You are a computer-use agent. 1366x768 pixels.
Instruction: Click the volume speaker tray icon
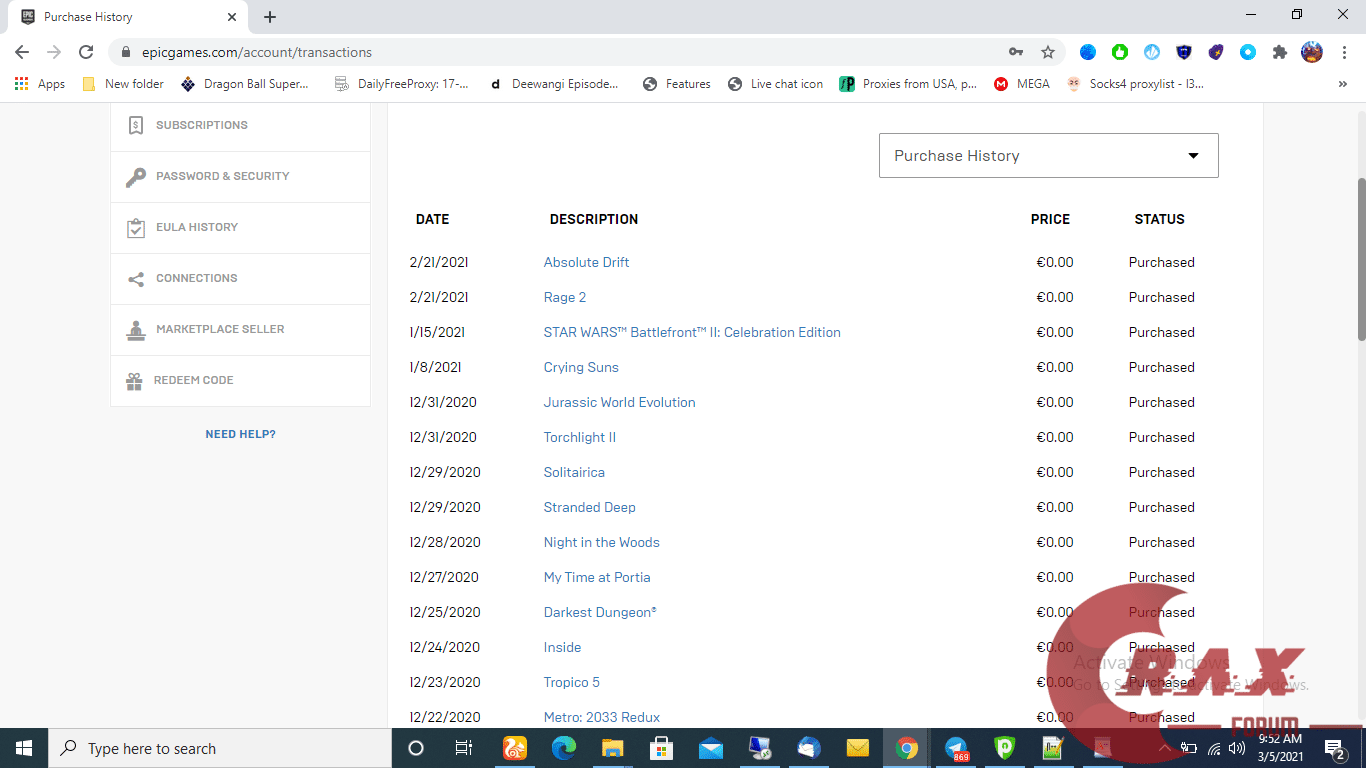(1237, 748)
